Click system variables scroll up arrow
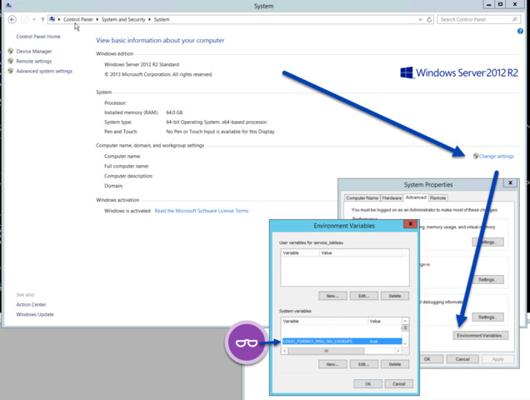The image size is (530, 400). pyautogui.click(x=405, y=321)
